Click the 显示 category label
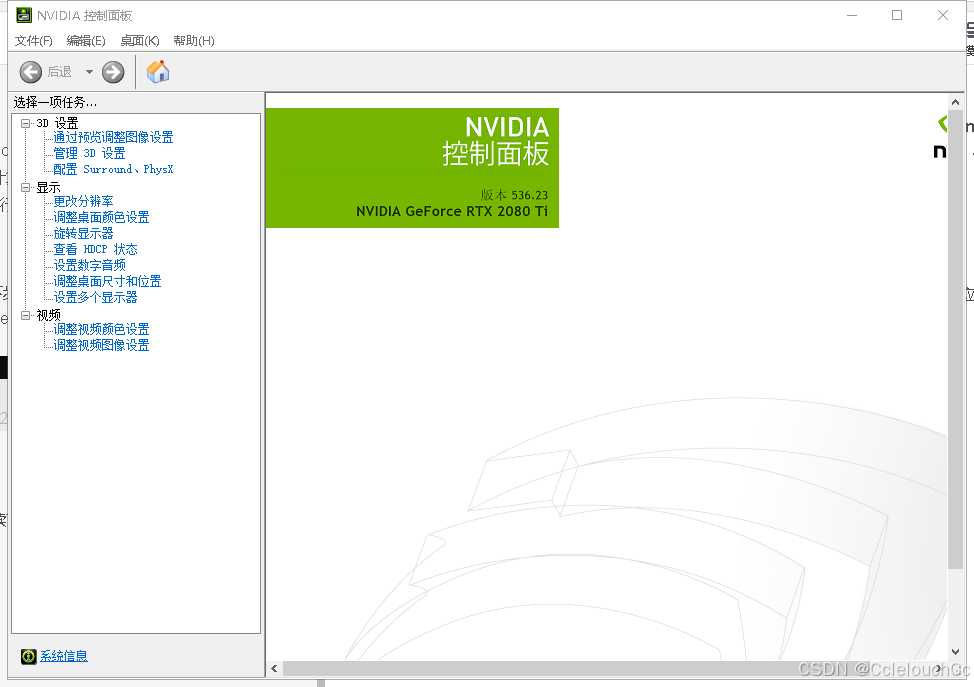974x687 pixels. [x=48, y=187]
